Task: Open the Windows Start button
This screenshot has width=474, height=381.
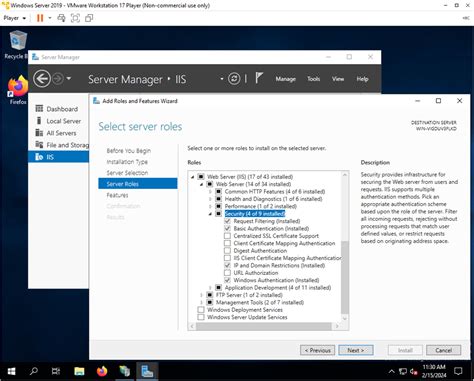Action: click(11, 371)
